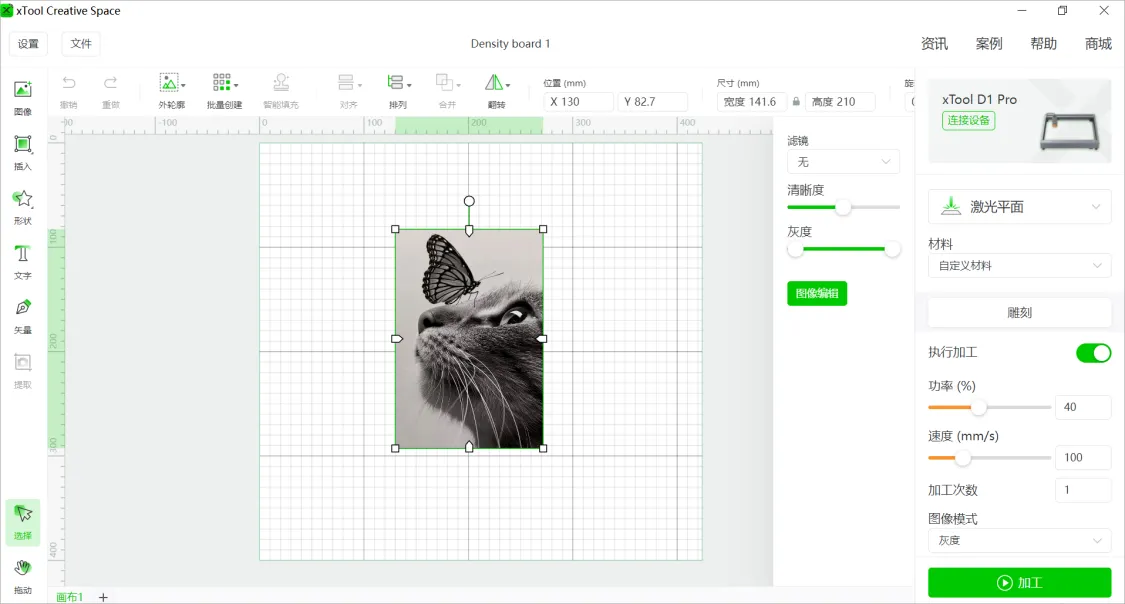Expand the 外轮廓 dropdown arrow
Screen dimensions: 1125x604
[x=184, y=85]
